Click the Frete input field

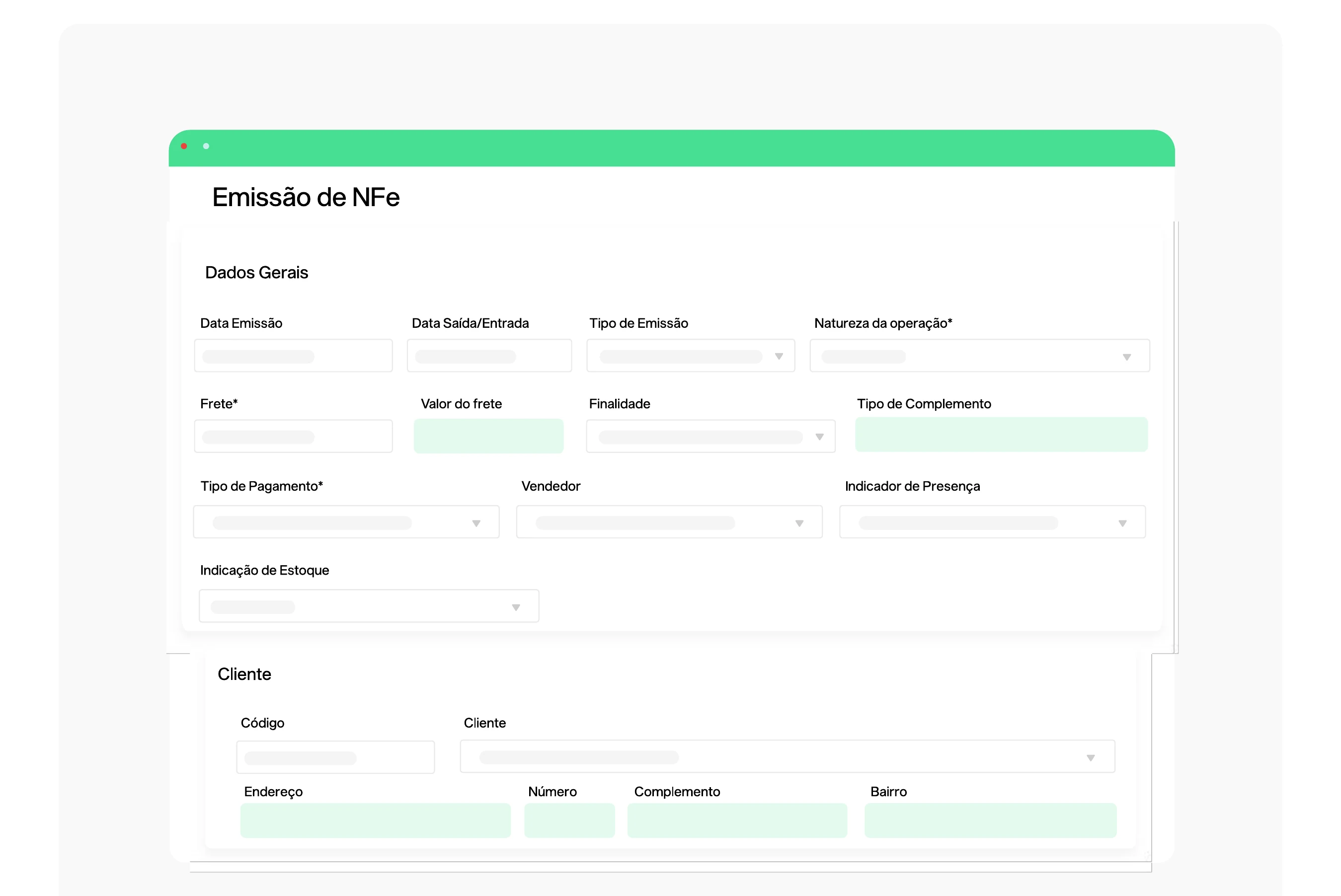click(x=293, y=436)
